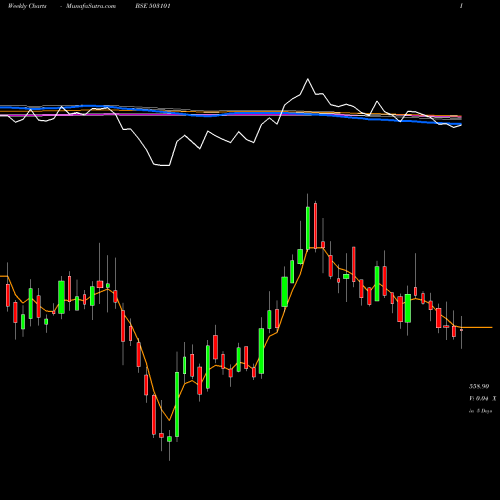This screenshot has width=500, height=500.
Task: Click the "V: 0.94 X" volume text
Action: [x=482, y=398]
